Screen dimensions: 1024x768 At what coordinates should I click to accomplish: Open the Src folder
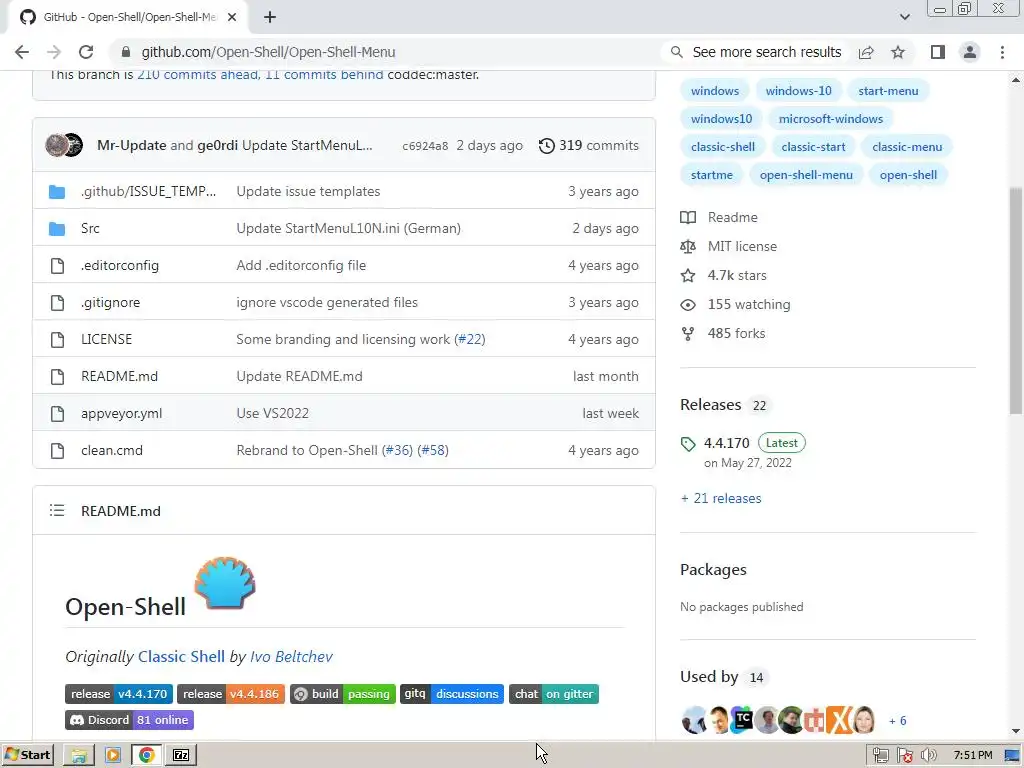[x=90, y=229]
